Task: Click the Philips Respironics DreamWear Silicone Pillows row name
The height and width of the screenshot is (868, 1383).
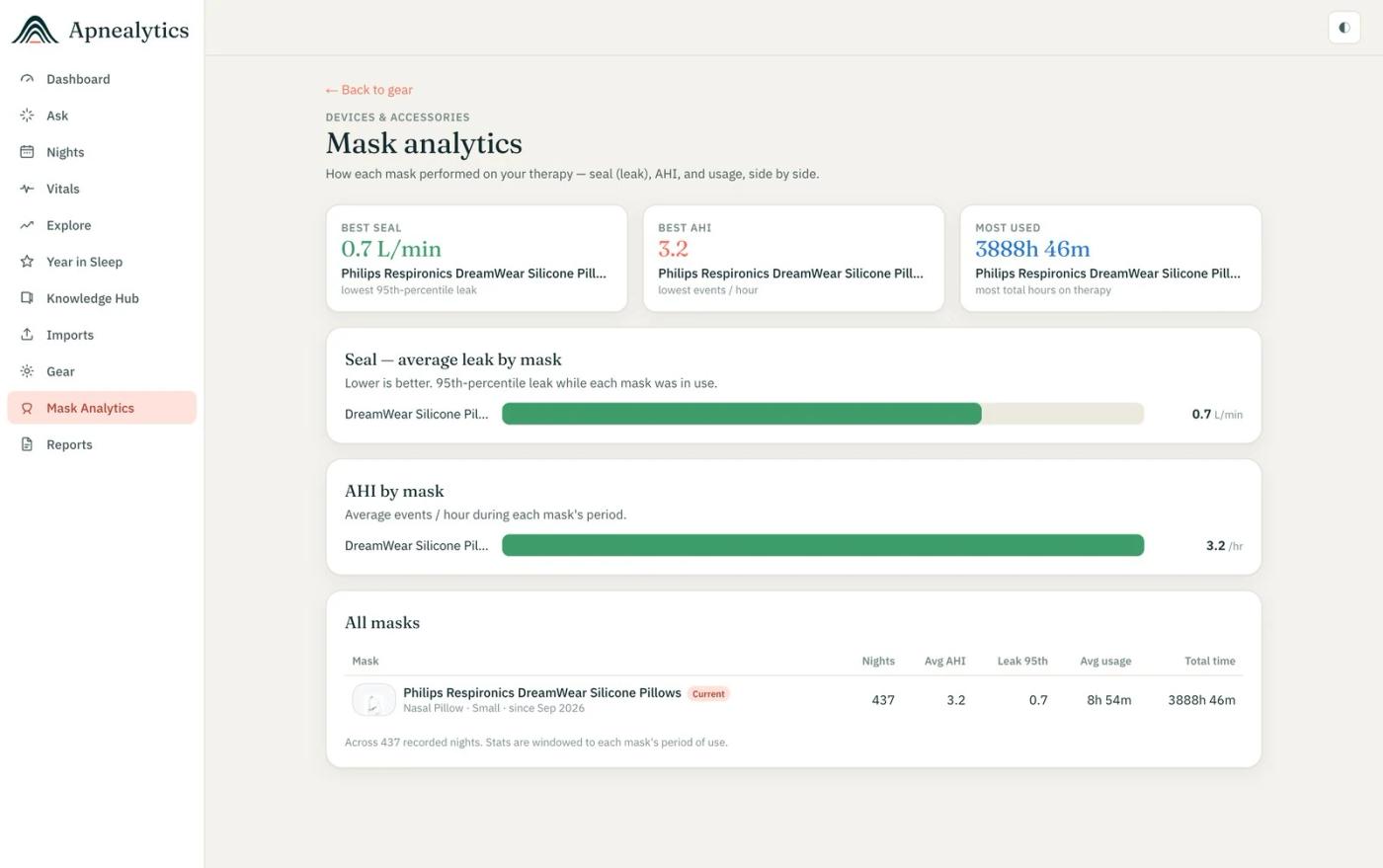Action: [542, 693]
